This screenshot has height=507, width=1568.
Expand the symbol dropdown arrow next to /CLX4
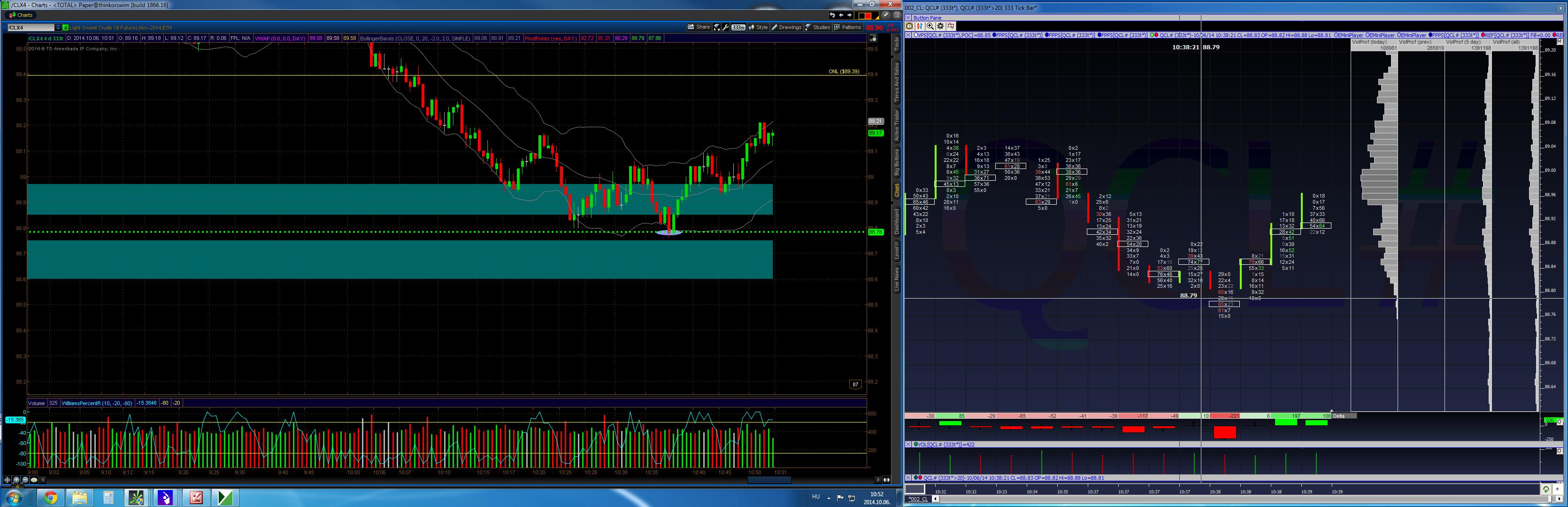pos(58,27)
